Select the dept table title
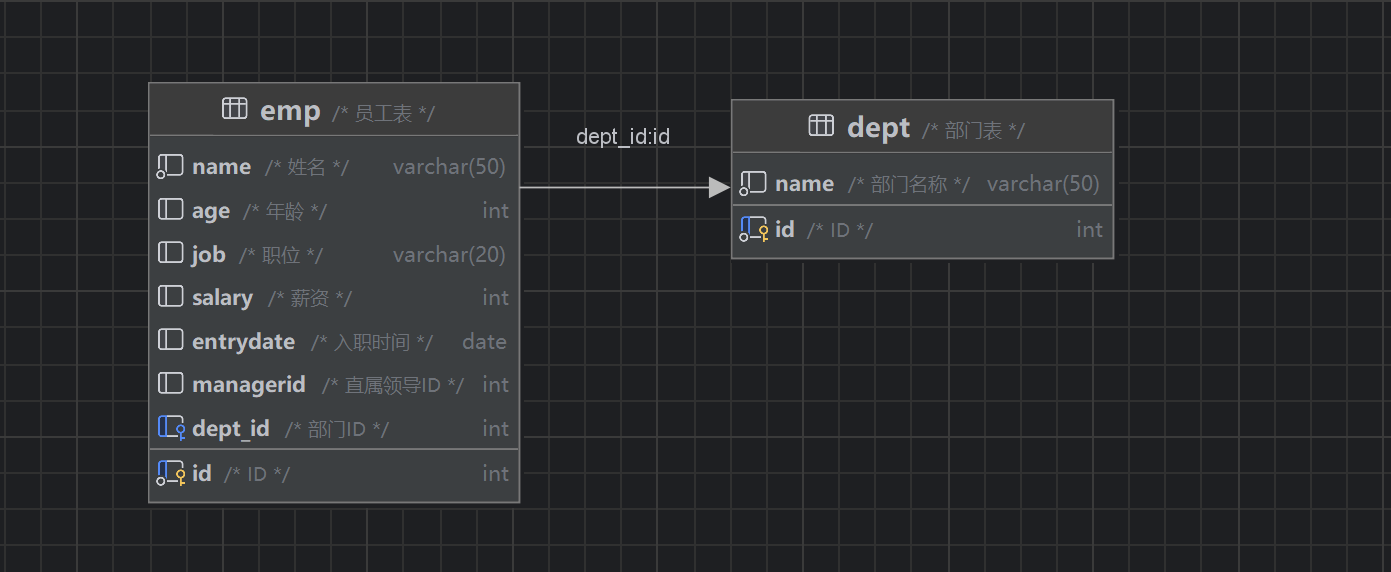This screenshot has height=572, width=1391. [878, 127]
